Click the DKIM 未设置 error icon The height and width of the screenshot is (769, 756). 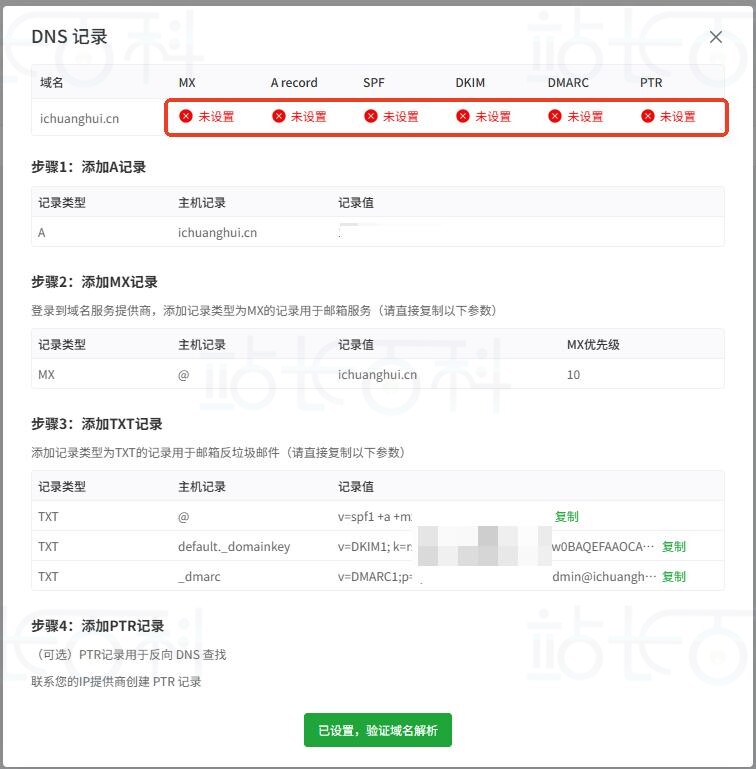463,116
